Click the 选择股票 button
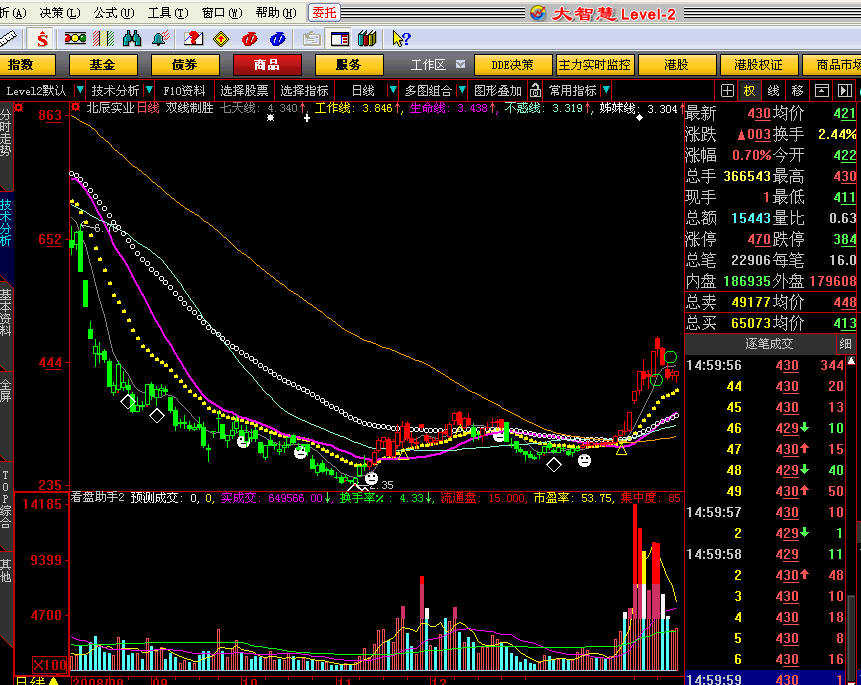Image resolution: width=861 pixels, height=685 pixels. [244, 91]
